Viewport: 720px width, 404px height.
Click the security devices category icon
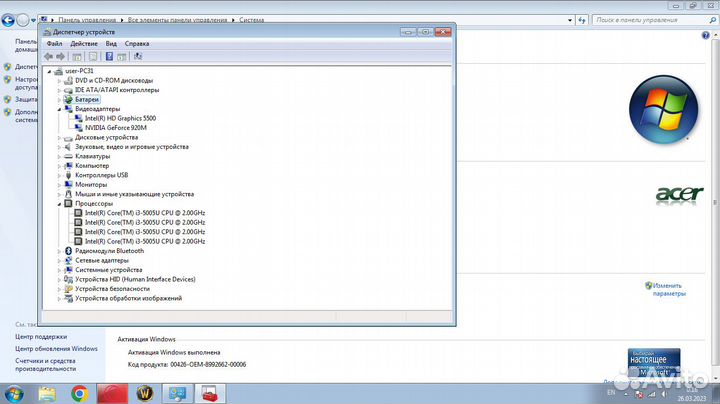[x=68, y=289]
